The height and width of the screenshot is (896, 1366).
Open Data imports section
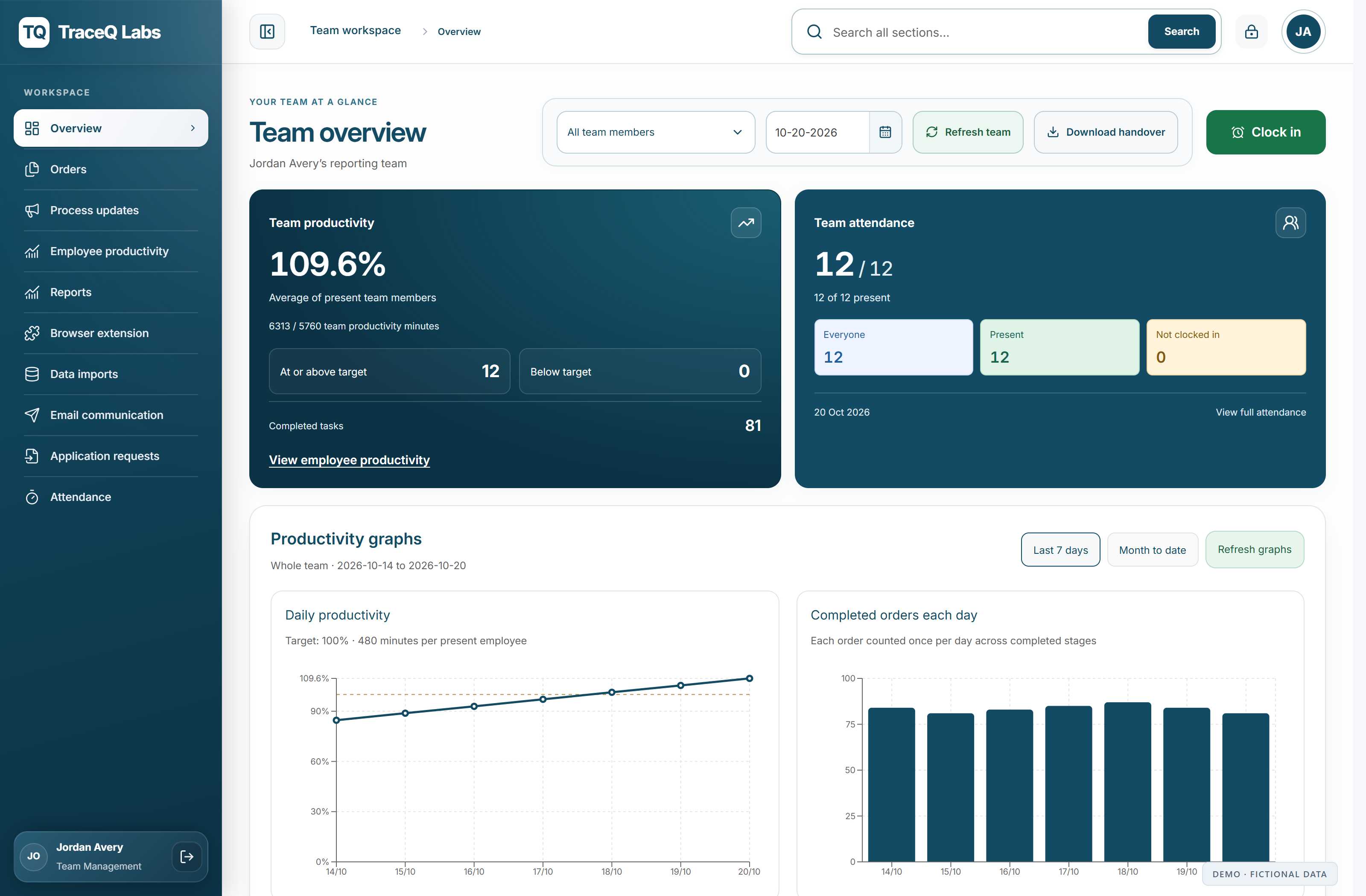pyautogui.click(x=111, y=375)
